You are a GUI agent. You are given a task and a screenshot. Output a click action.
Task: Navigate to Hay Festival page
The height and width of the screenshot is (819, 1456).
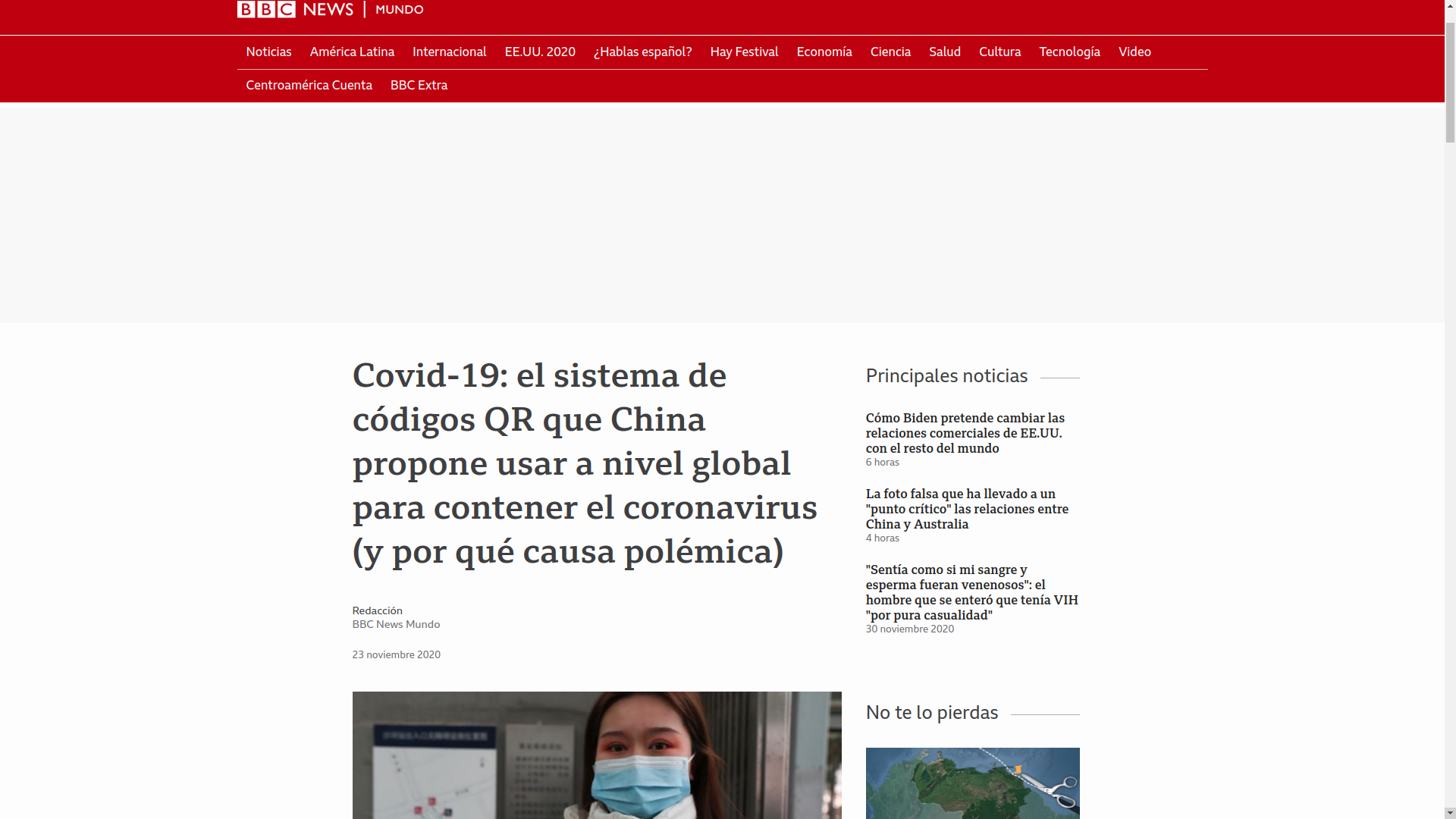click(x=744, y=52)
